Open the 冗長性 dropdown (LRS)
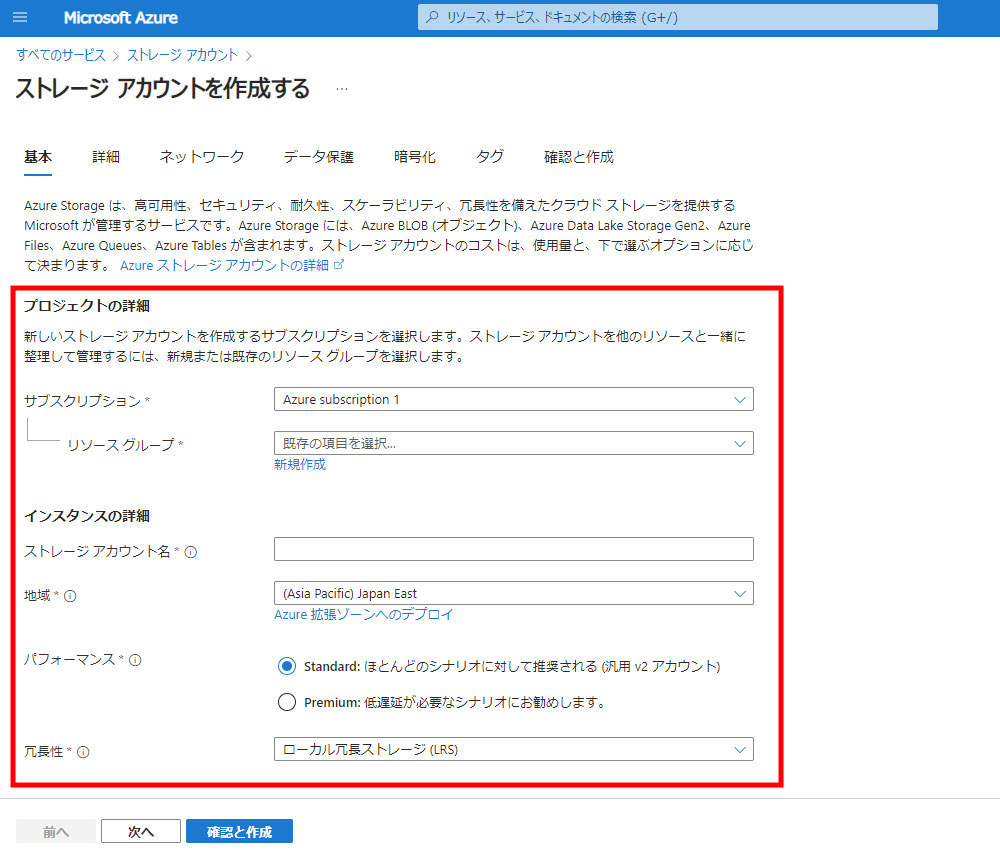Image resolution: width=1000 pixels, height=859 pixels. point(513,749)
